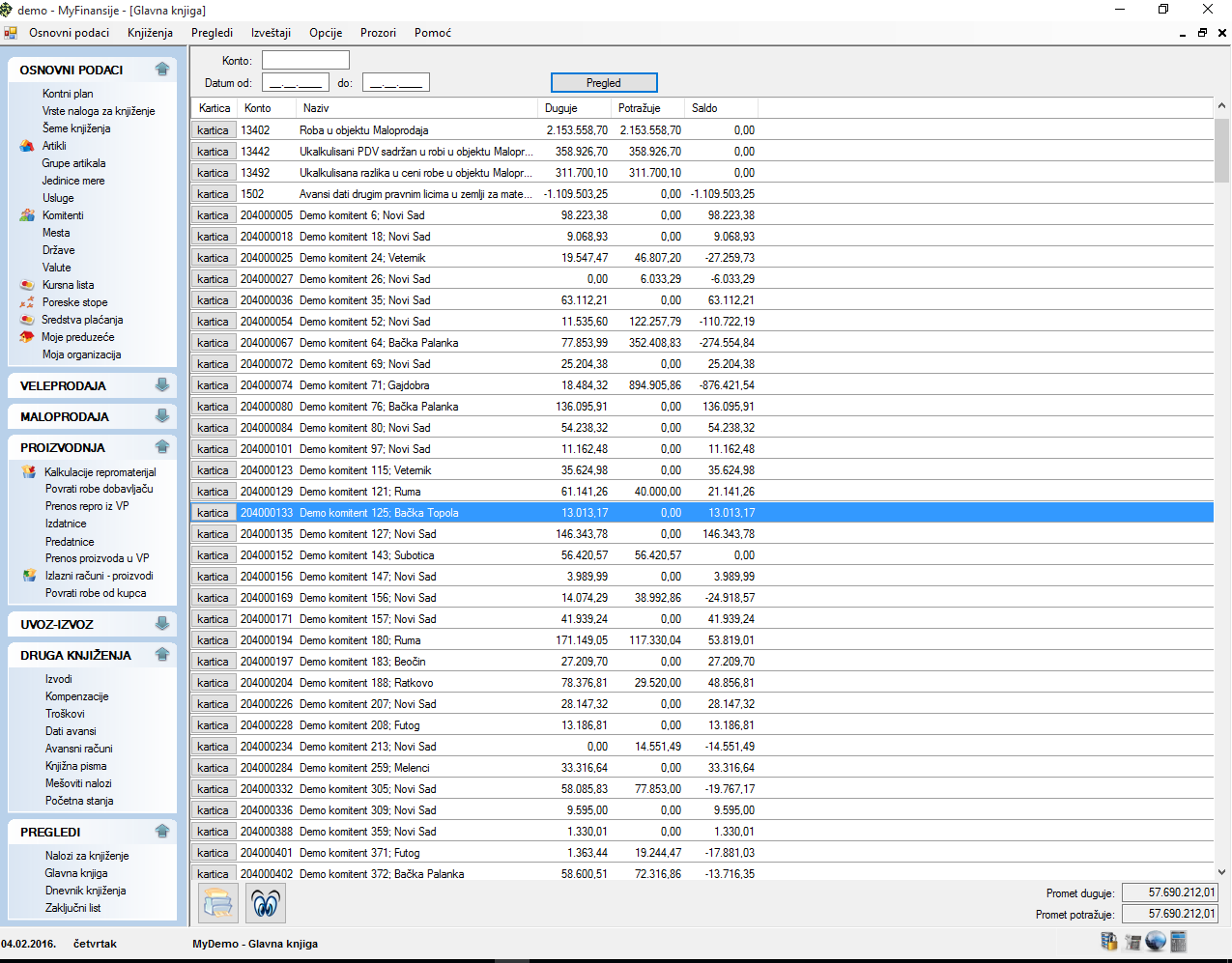This screenshot has height=963, width=1232.
Task: Open the Izveštaji menu
Action: (271, 33)
